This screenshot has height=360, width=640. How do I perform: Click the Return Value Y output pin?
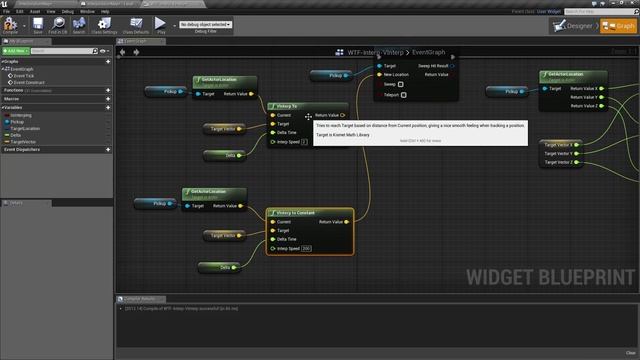coord(601,97)
